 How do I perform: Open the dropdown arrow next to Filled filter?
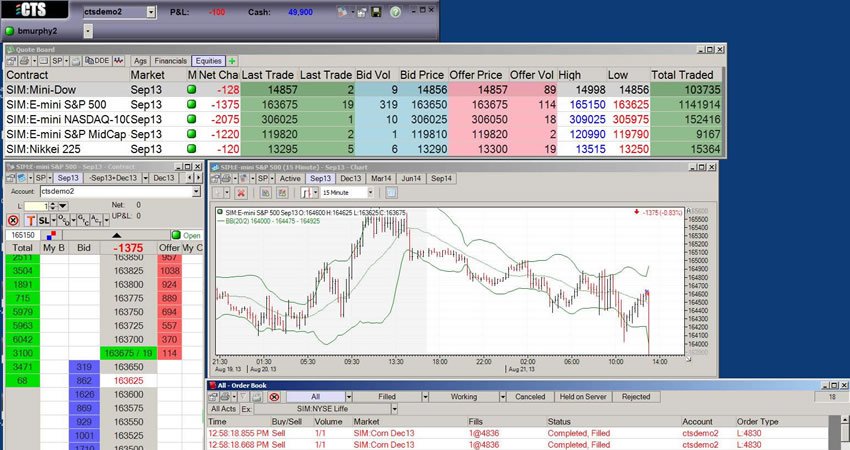[425, 397]
